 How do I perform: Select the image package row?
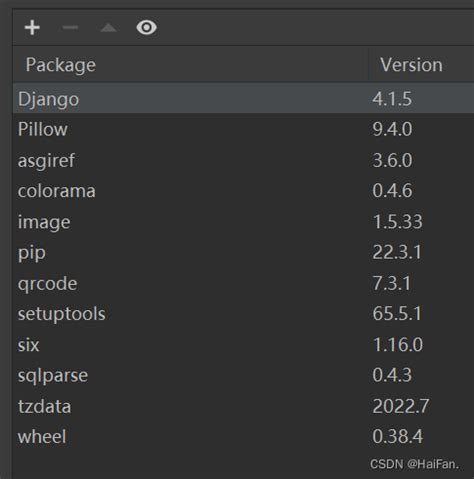click(243, 222)
